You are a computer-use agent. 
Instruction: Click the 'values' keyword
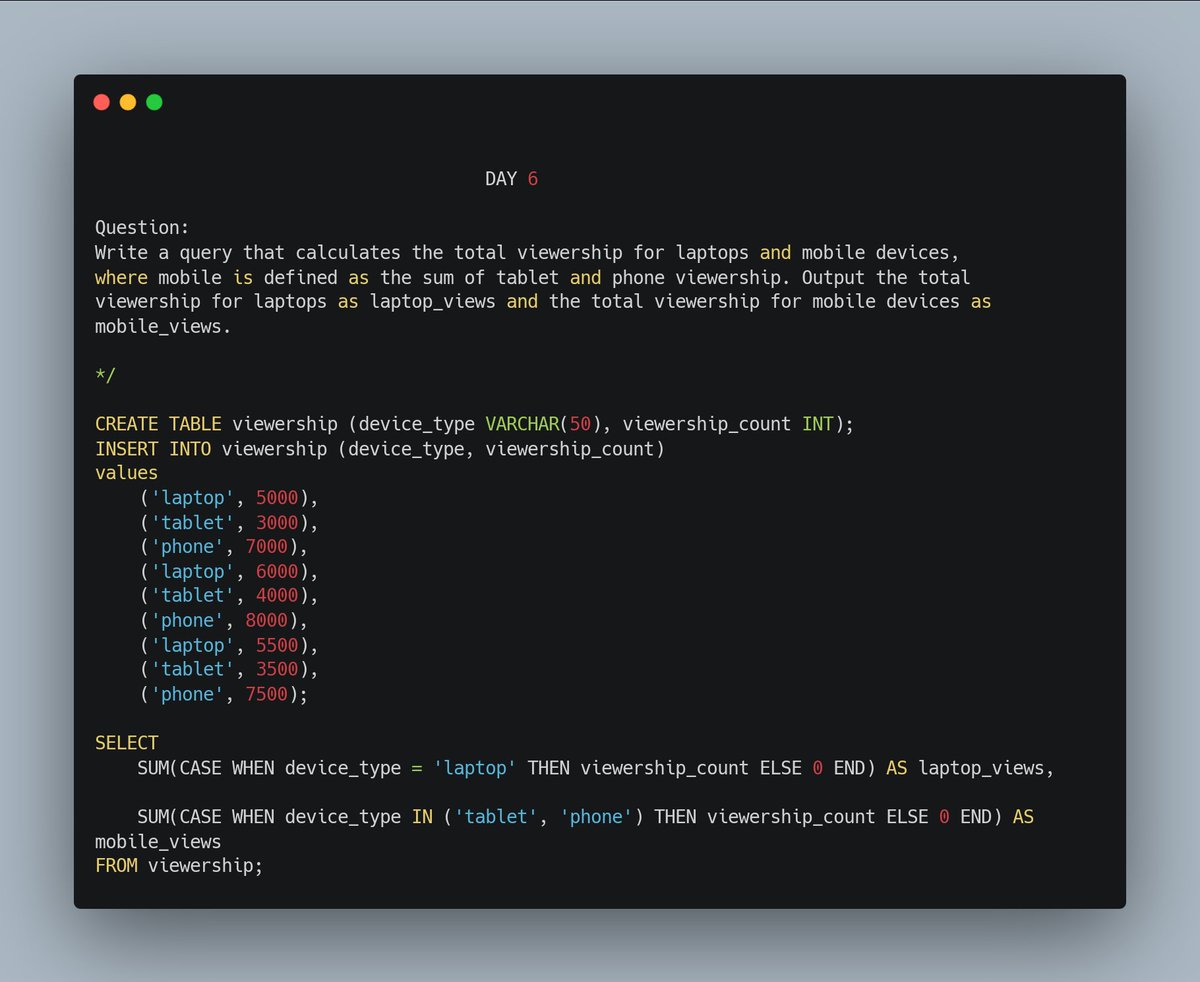click(x=126, y=473)
